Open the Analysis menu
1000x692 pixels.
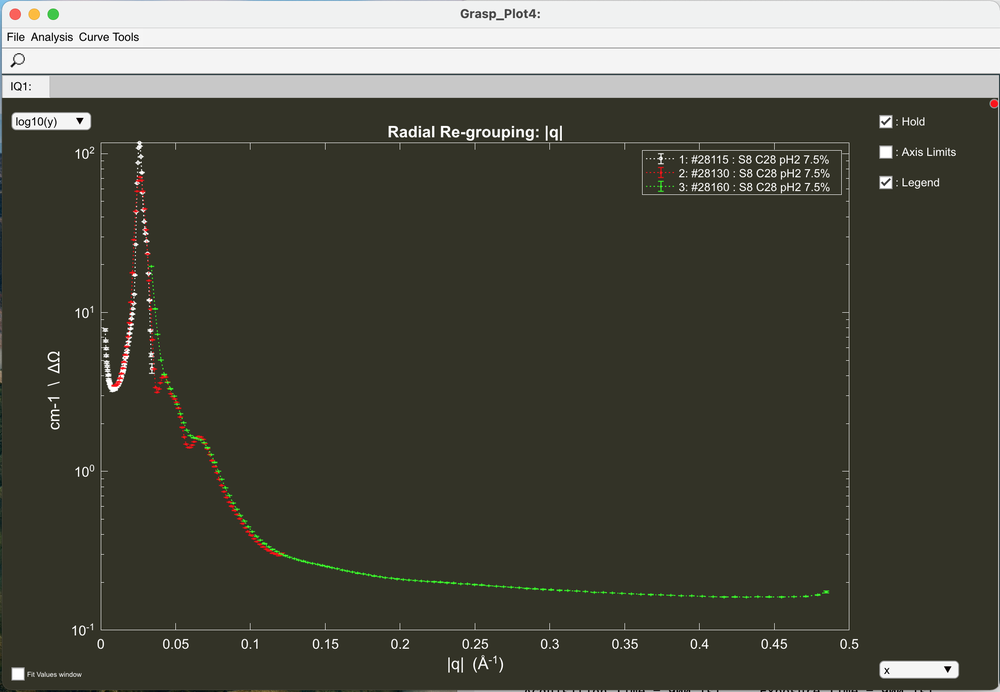[x=51, y=37]
